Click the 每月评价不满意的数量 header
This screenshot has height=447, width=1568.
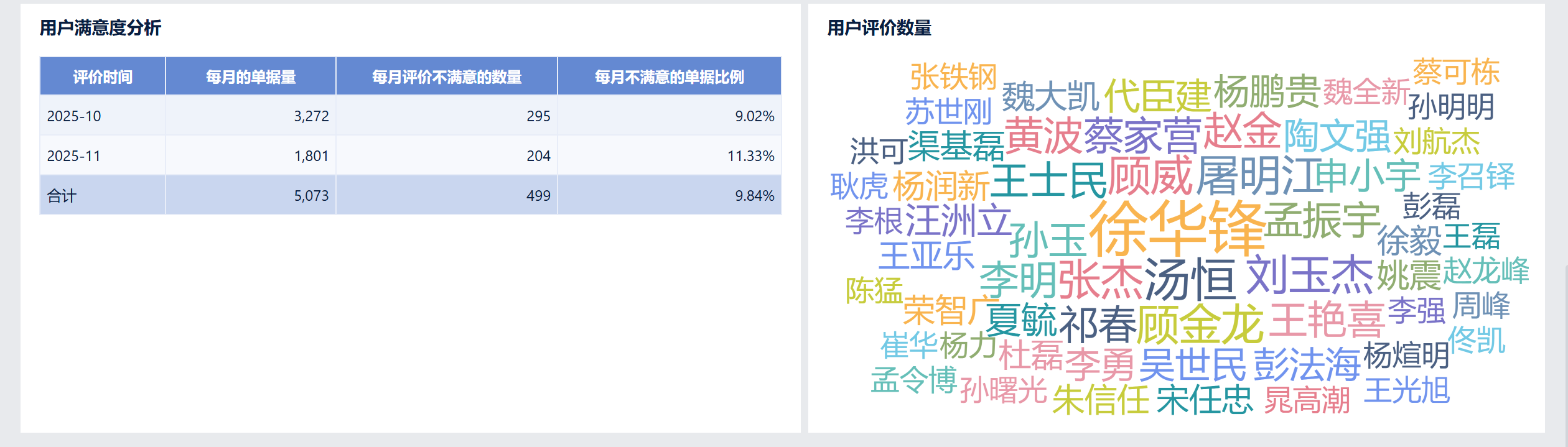click(x=446, y=76)
